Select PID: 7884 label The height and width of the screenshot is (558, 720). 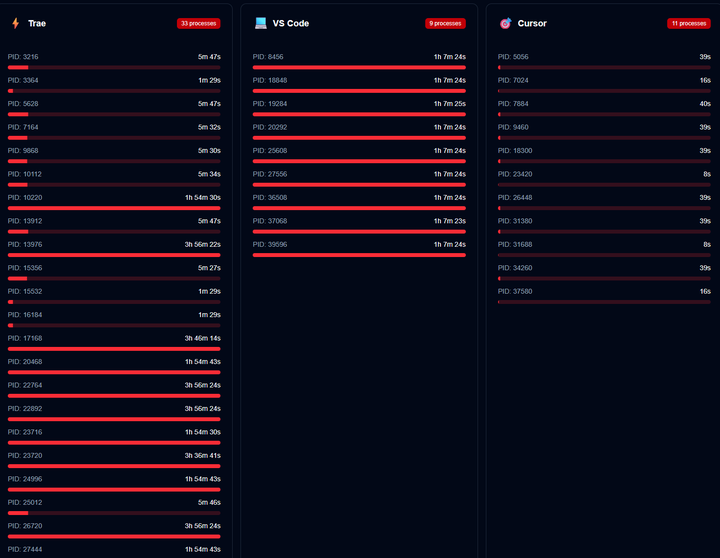click(x=513, y=104)
